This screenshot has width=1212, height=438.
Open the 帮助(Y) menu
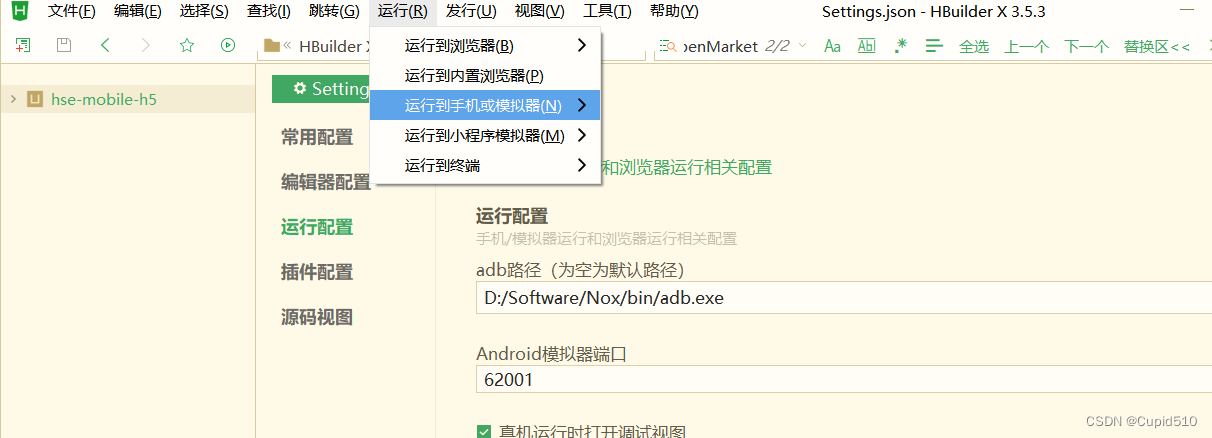click(674, 12)
